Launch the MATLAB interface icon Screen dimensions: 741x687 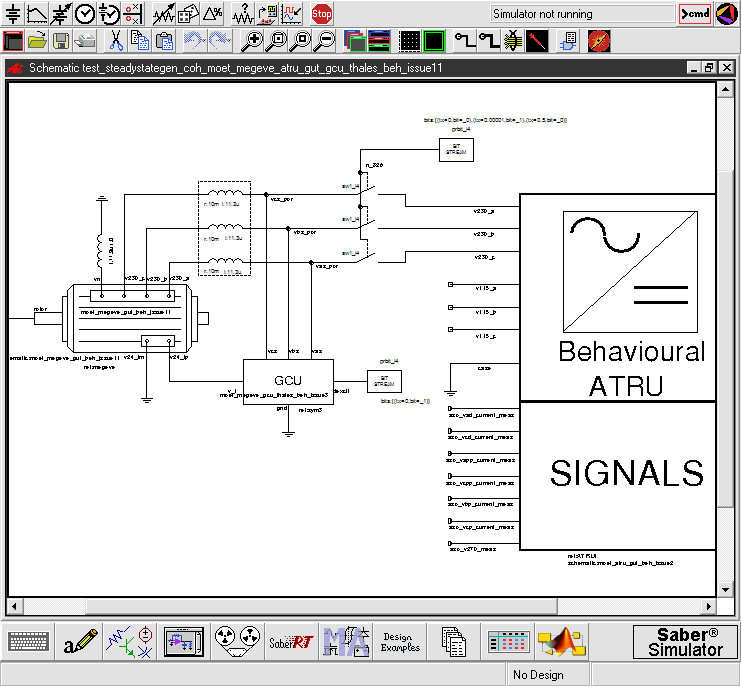pos(562,642)
